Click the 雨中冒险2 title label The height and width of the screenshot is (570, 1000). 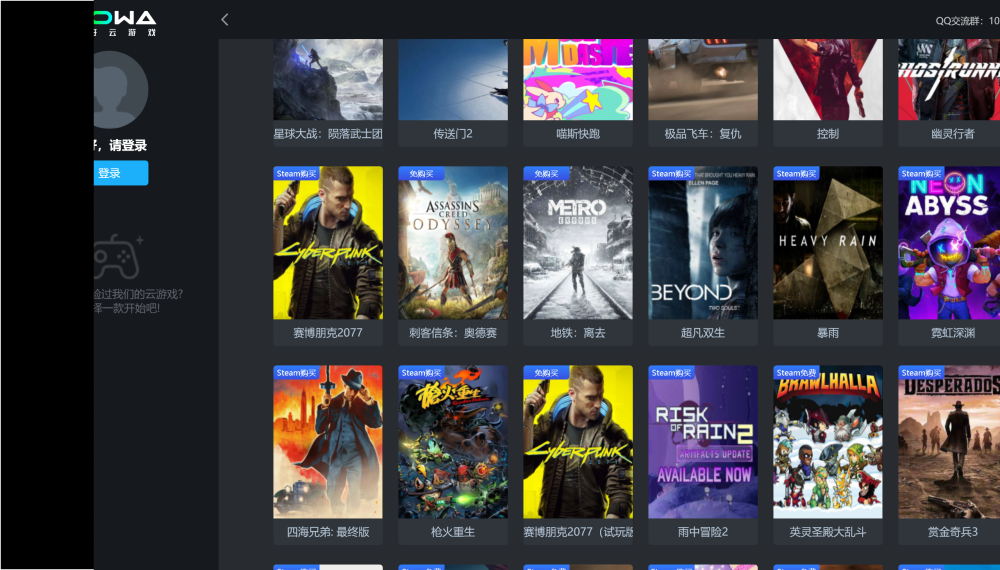(703, 532)
